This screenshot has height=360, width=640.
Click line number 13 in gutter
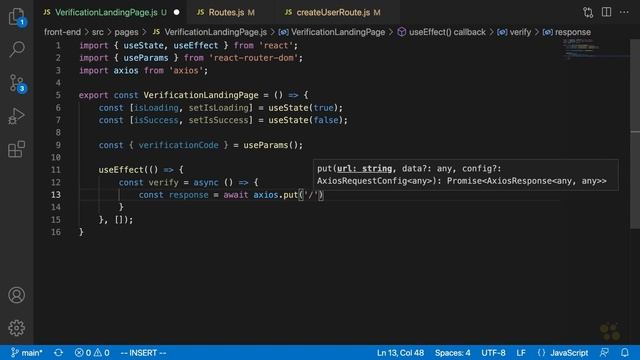click(56, 195)
